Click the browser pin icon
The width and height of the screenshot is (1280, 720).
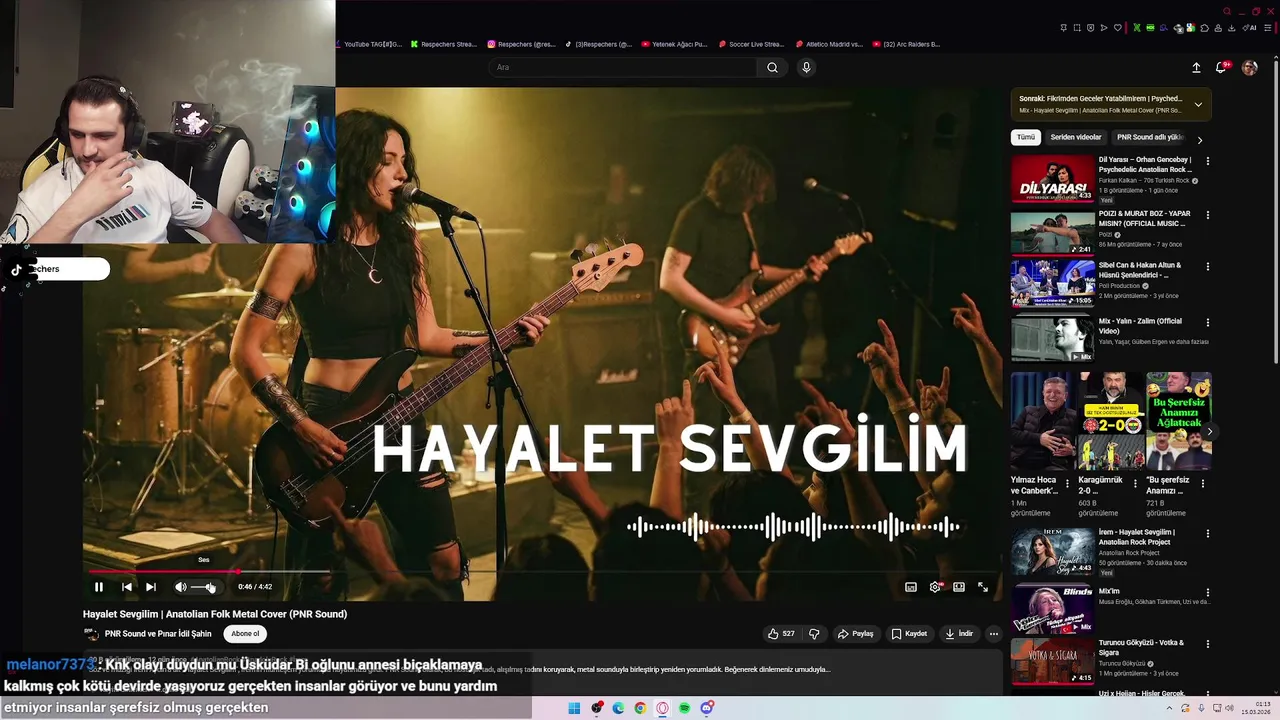pos(1063,28)
